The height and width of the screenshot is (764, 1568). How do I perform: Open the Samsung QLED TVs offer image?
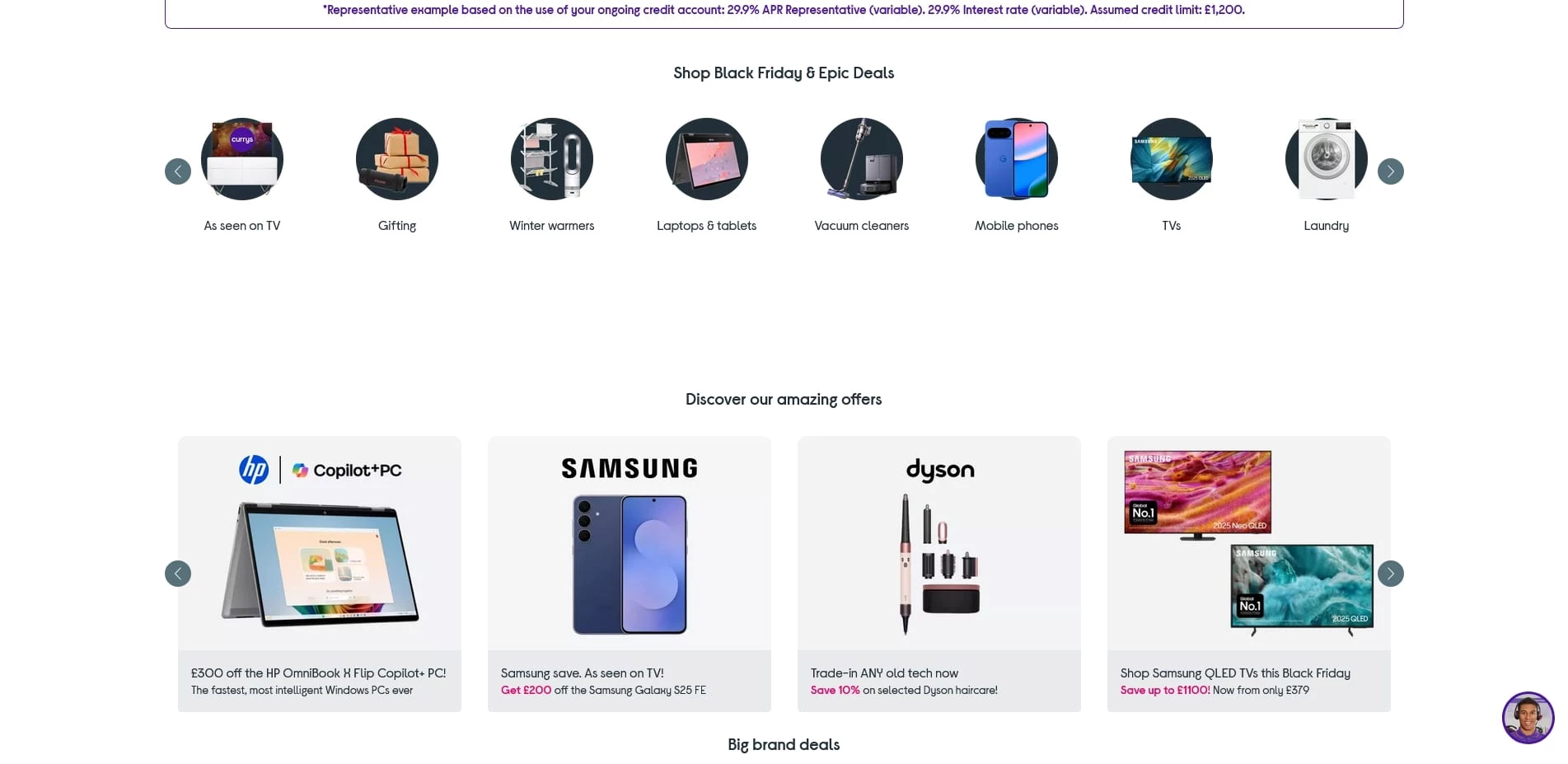pos(1249,544)
